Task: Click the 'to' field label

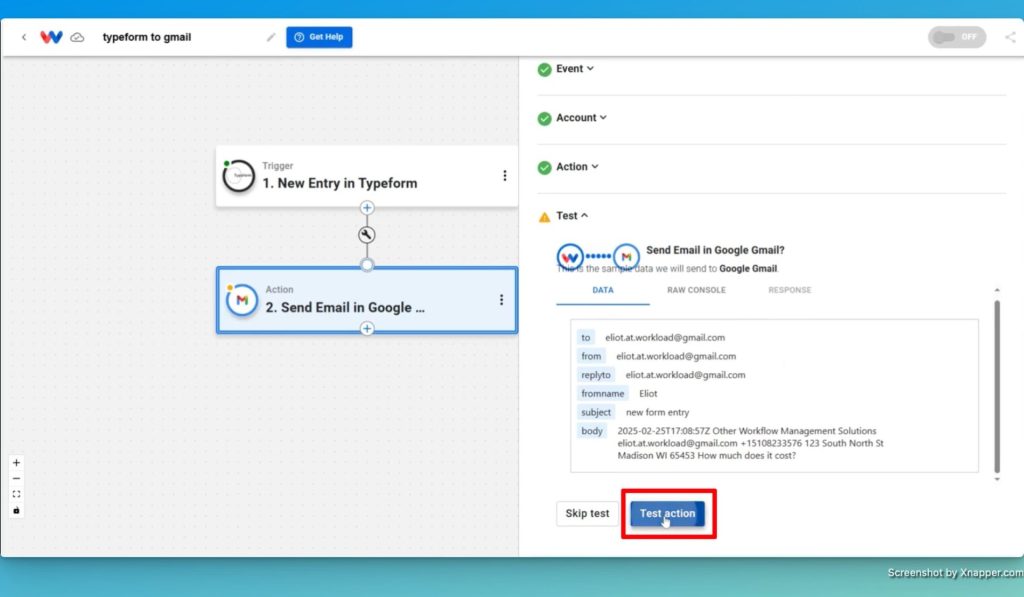Action: tap(586, 338)
